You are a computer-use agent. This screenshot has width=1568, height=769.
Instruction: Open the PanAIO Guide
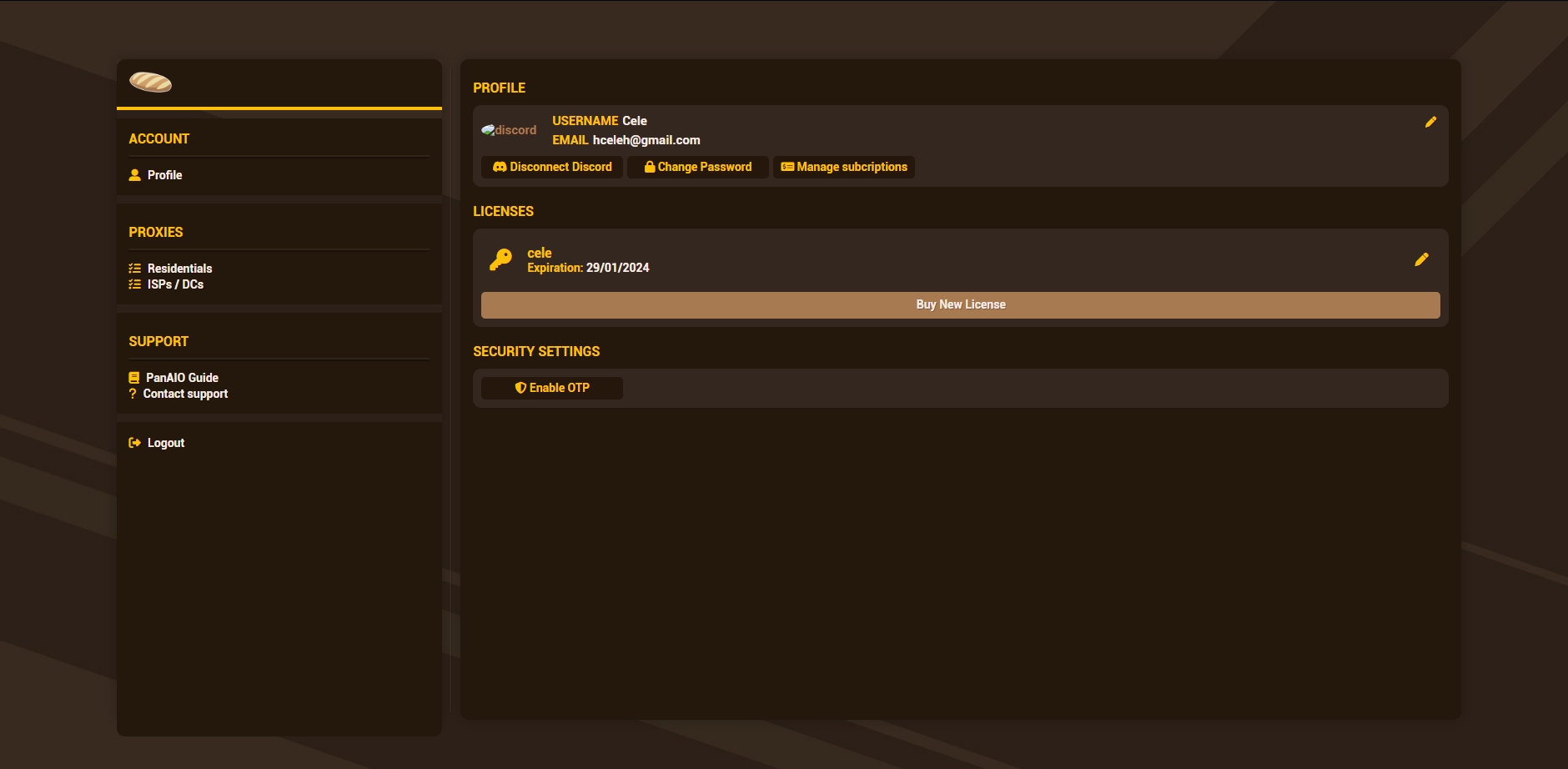tap(182, 378)
